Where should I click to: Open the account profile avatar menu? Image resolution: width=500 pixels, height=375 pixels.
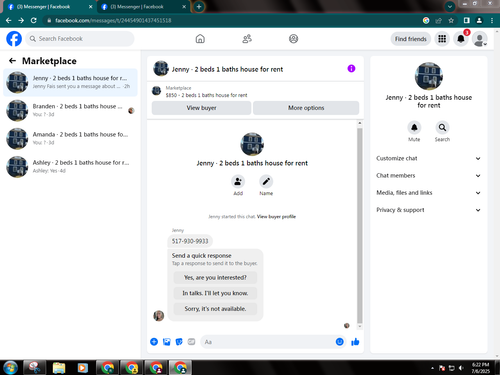480,39
